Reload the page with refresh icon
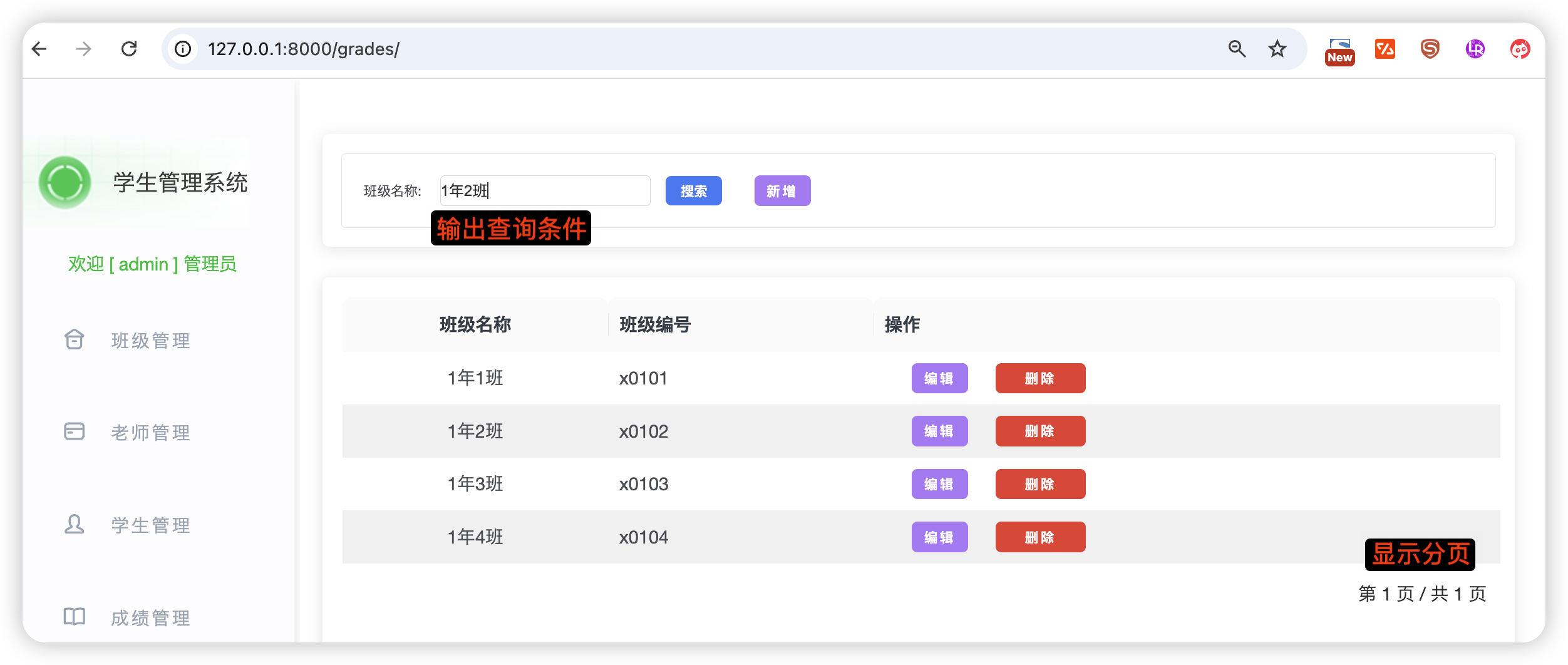Viewport: 1568px width, 665px height. click(129, 49)
